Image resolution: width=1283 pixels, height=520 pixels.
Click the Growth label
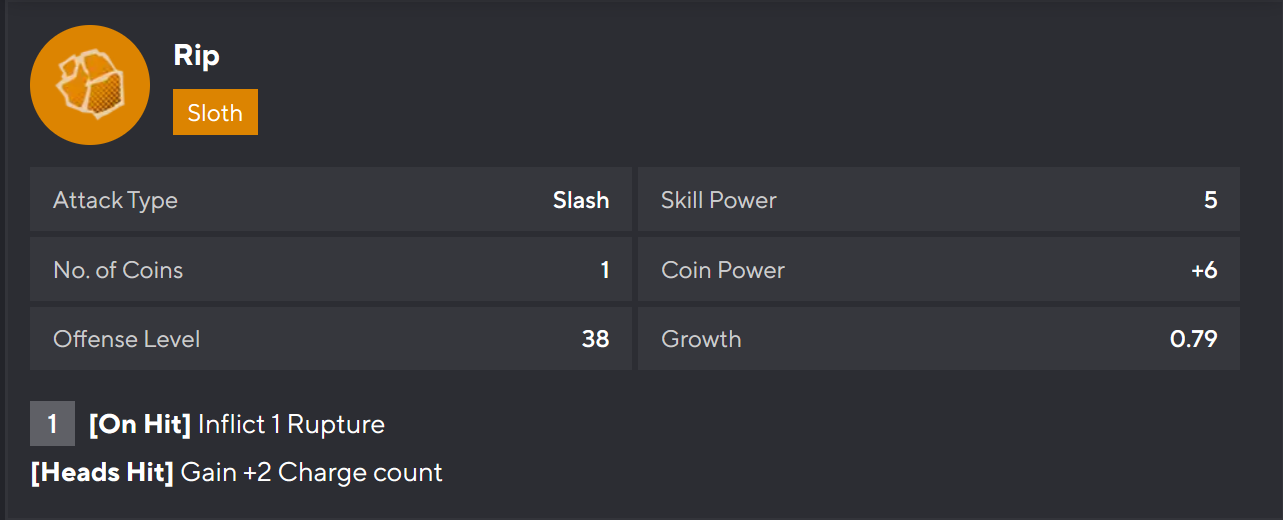tap(701, 339)
